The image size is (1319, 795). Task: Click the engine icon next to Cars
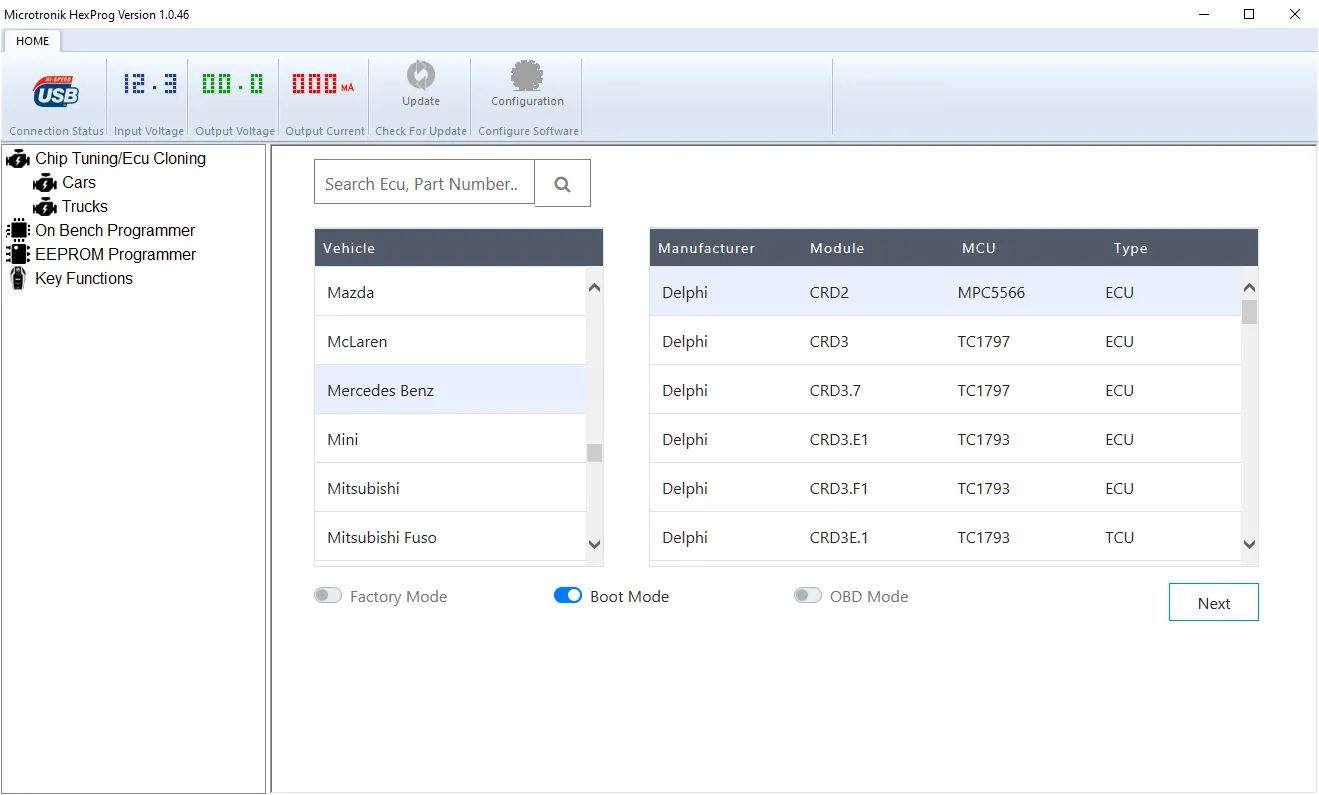point(45,183)
